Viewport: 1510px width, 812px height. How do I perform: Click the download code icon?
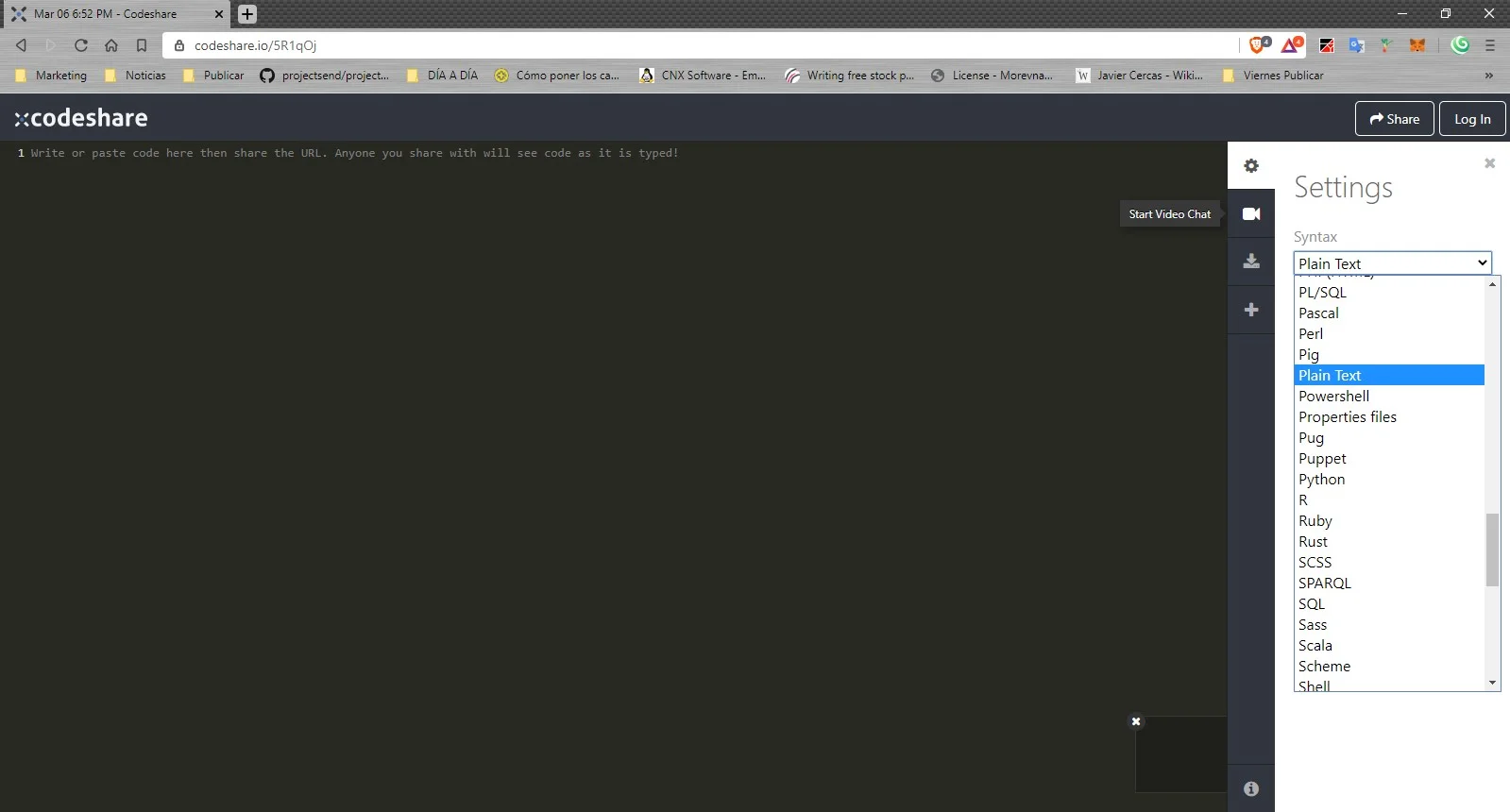point(1251,262)
